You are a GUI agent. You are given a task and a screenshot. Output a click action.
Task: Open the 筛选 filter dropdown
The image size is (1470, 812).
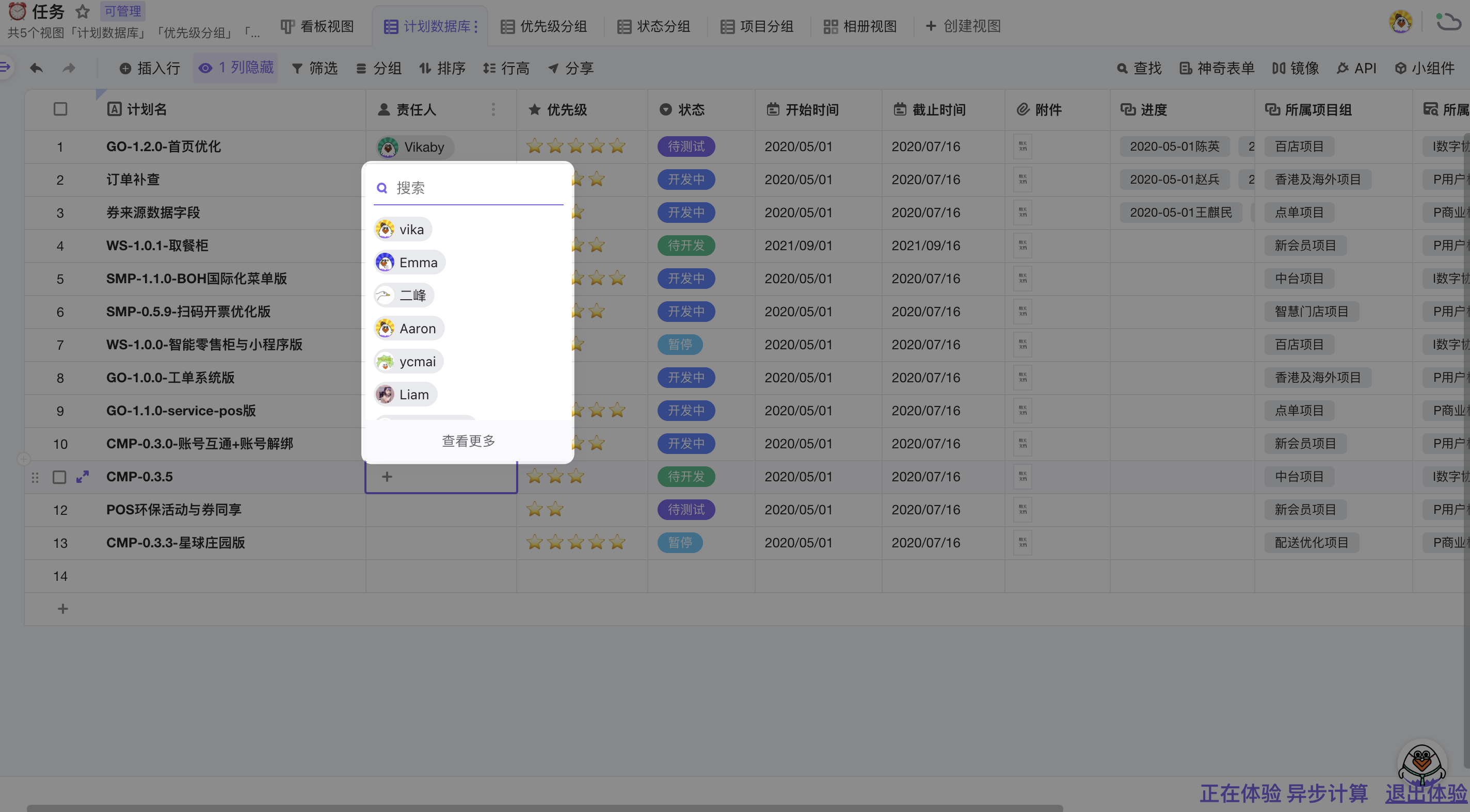(x=314, y=69)
